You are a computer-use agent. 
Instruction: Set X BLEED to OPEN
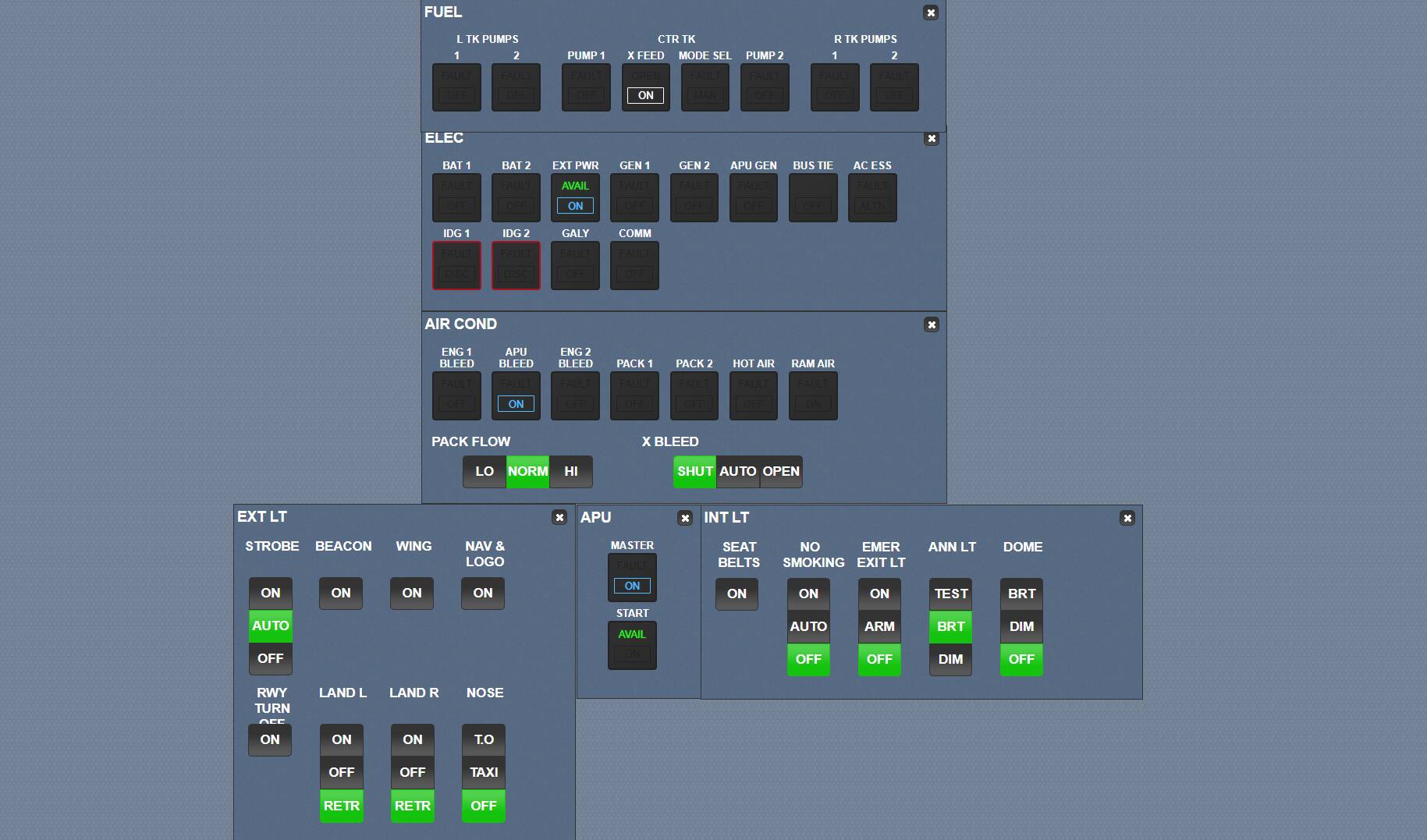point(780,471)
